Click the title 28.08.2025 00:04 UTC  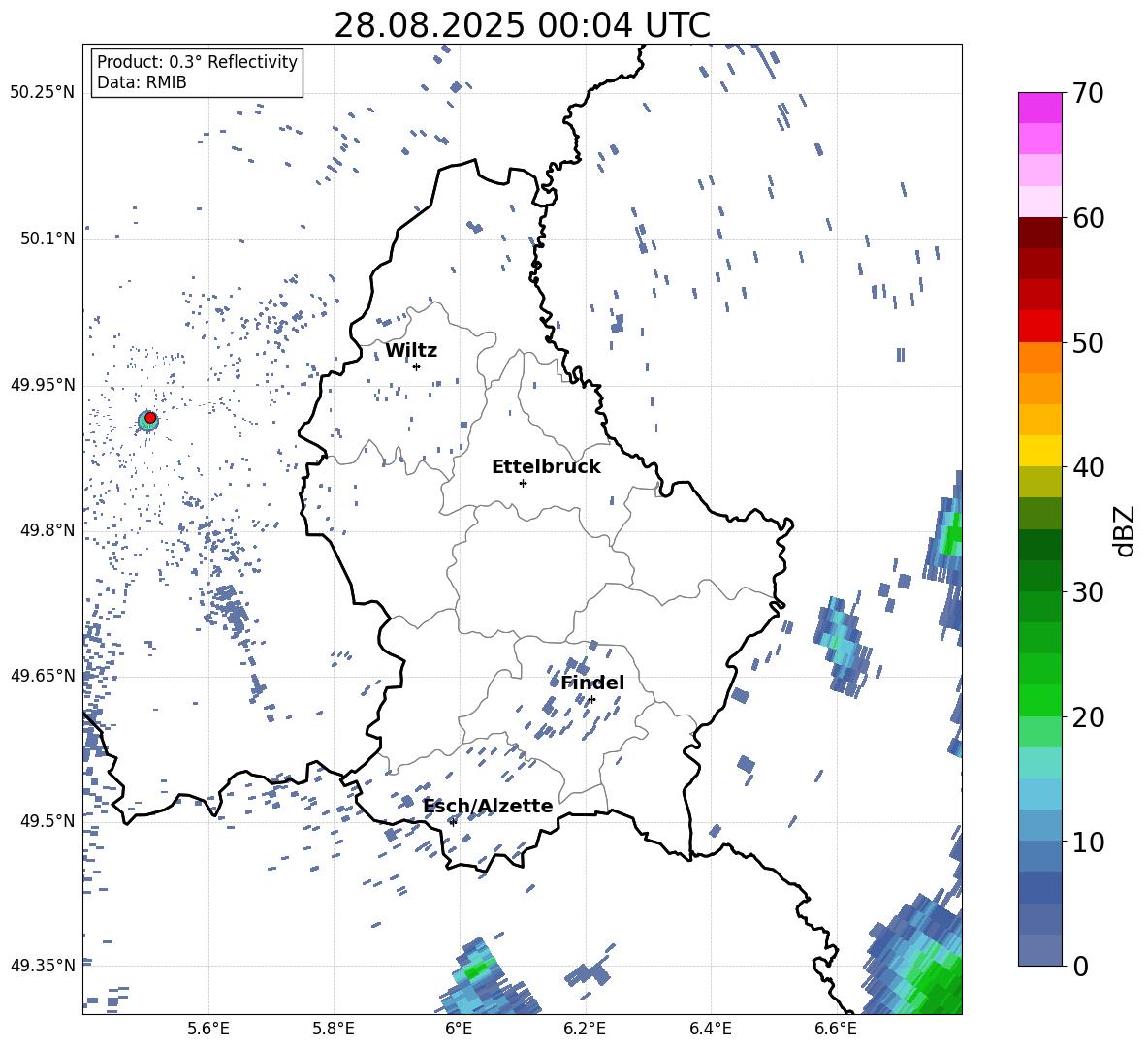click(x=522, y=25)
